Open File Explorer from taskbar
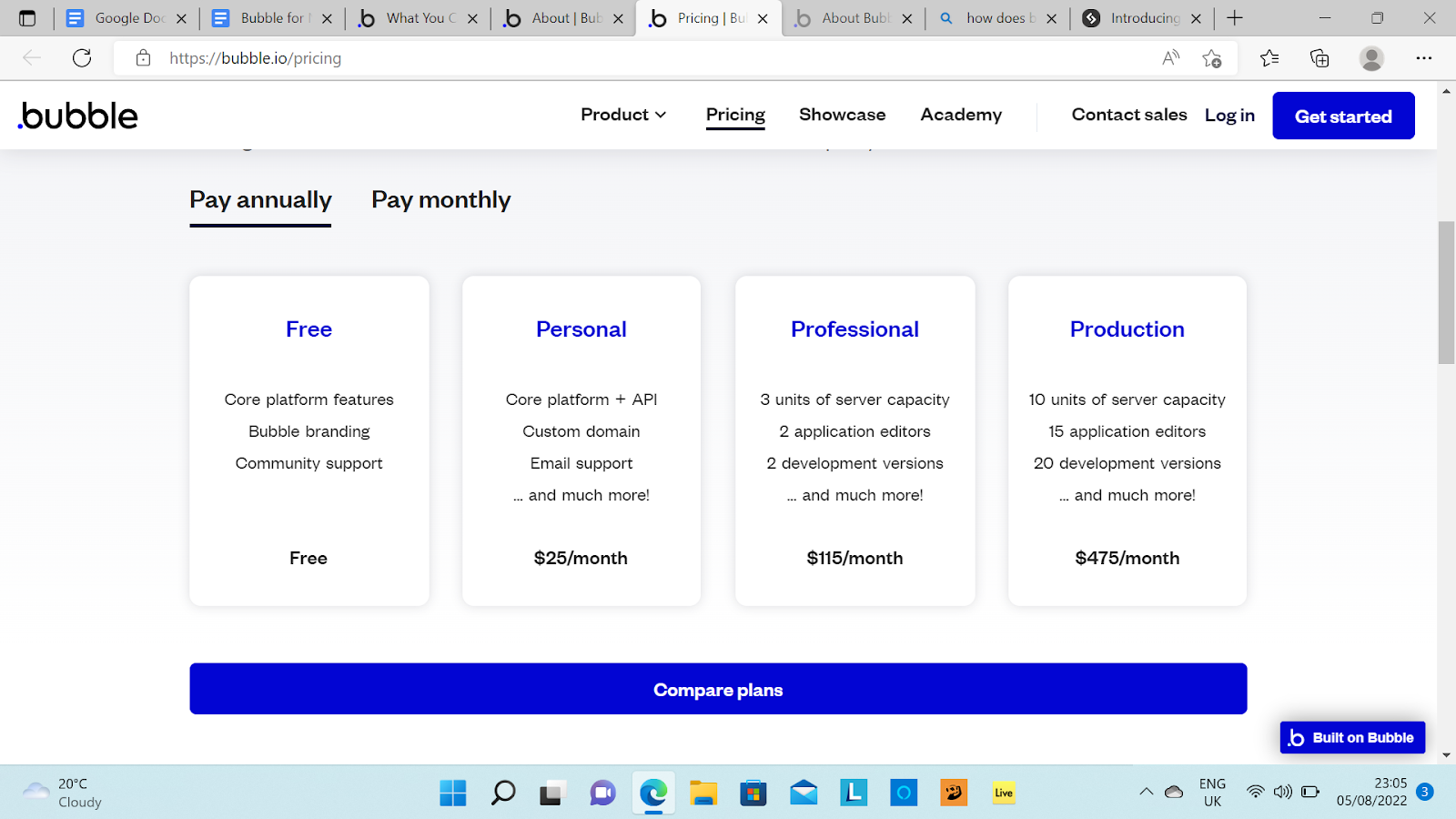 (703, 793)
